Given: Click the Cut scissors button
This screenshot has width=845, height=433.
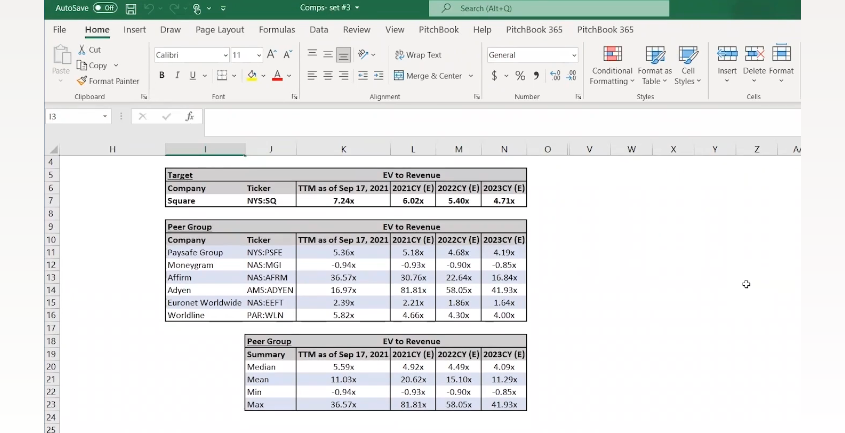Looking at the screenshot, I should pyautogui.click(x=89, y=50).
